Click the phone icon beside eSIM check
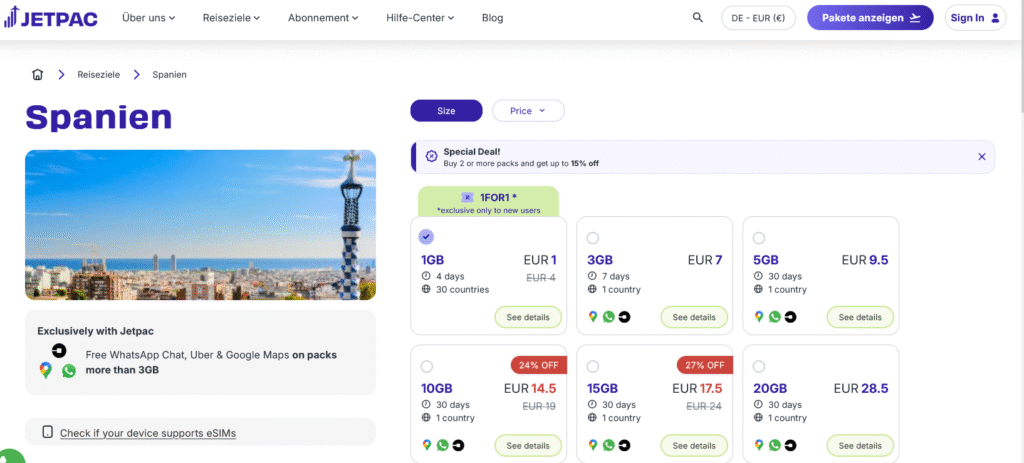This screenshot has height=463, width=1024. (x=47, y=432)
